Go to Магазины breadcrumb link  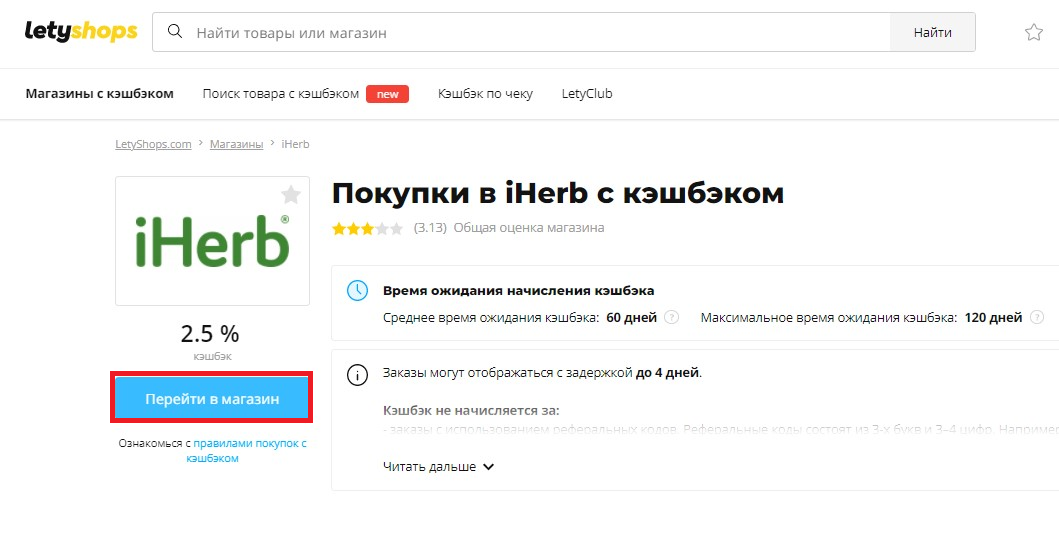click(236, 144)
